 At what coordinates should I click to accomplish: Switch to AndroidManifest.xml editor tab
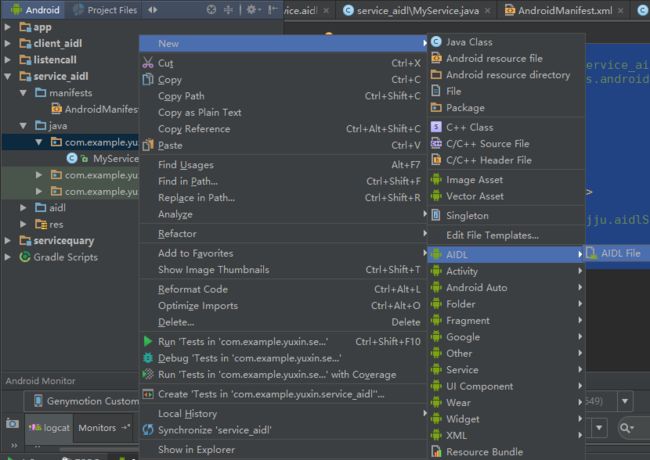tap(565, 10)
